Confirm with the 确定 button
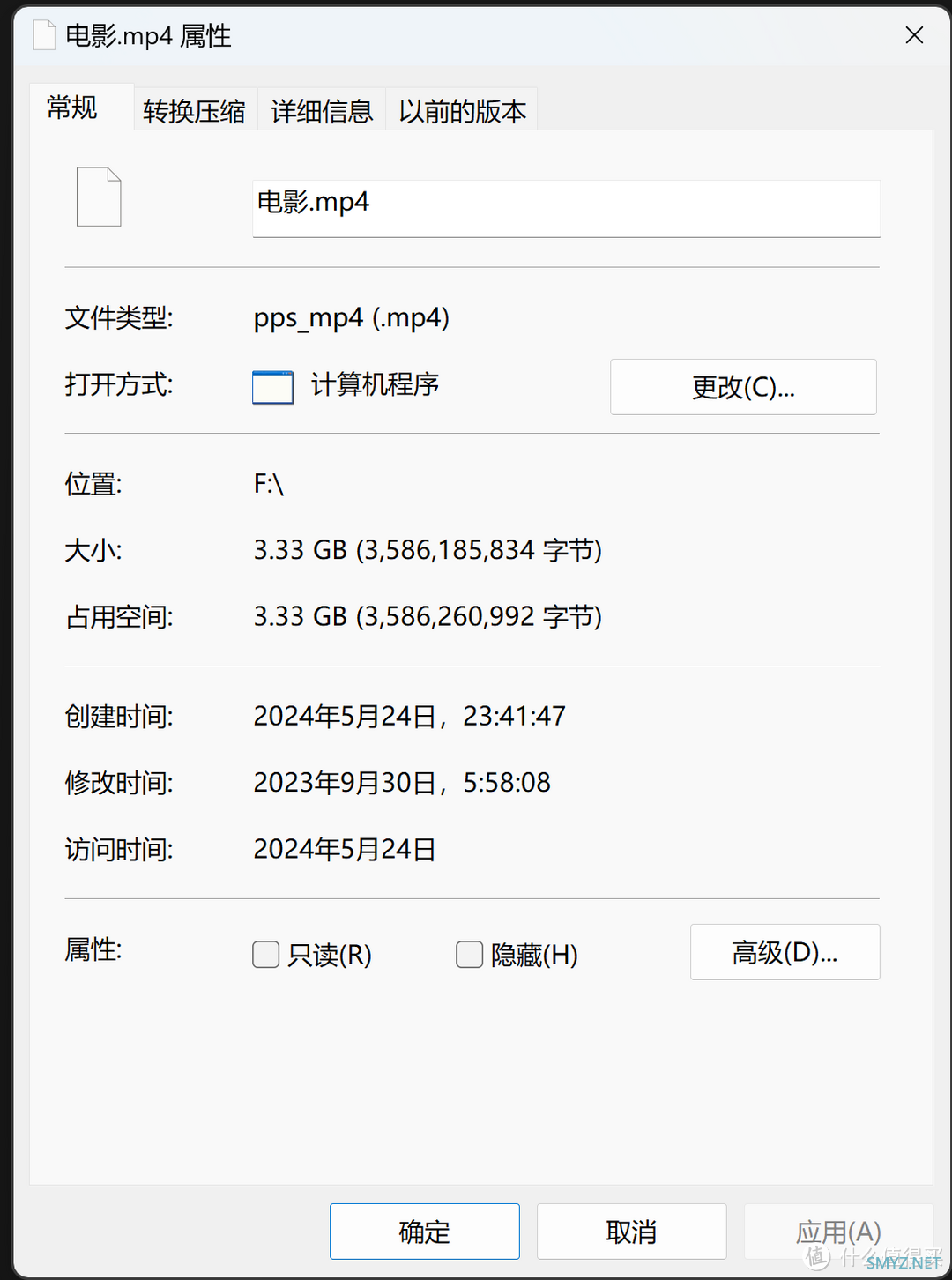Viewport: 952px width, 1280px height. click(425, 1232)
